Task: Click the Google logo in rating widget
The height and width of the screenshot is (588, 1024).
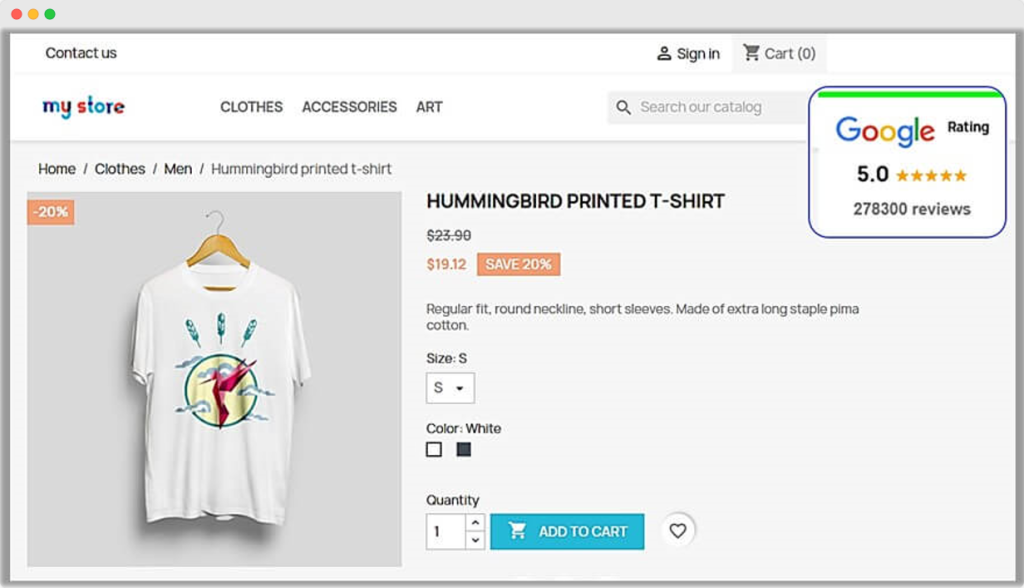Action: (884, 130)
